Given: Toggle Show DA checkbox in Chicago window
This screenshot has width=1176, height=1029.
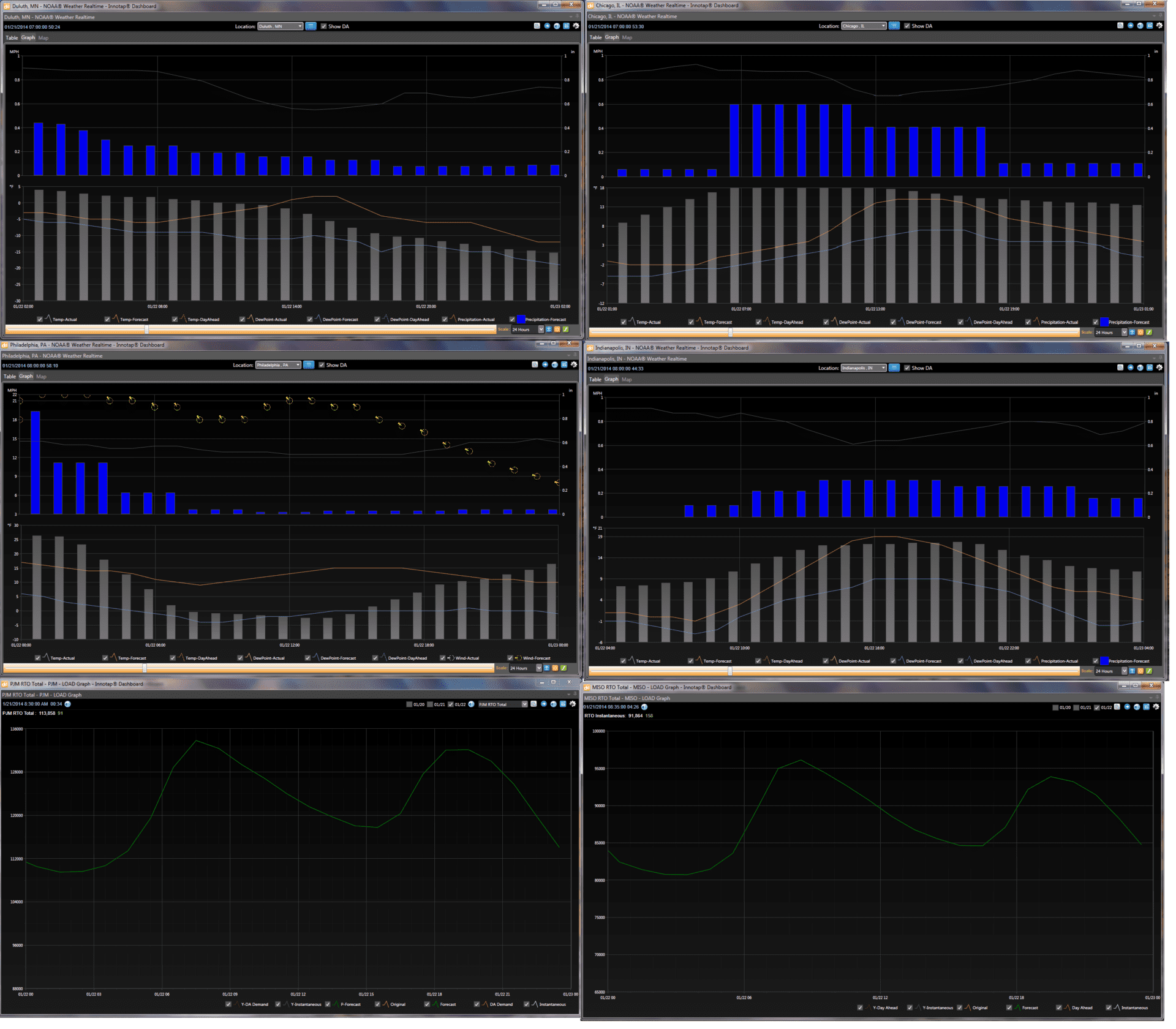Looking at the screenshot, I should click(x=907, y=26).
